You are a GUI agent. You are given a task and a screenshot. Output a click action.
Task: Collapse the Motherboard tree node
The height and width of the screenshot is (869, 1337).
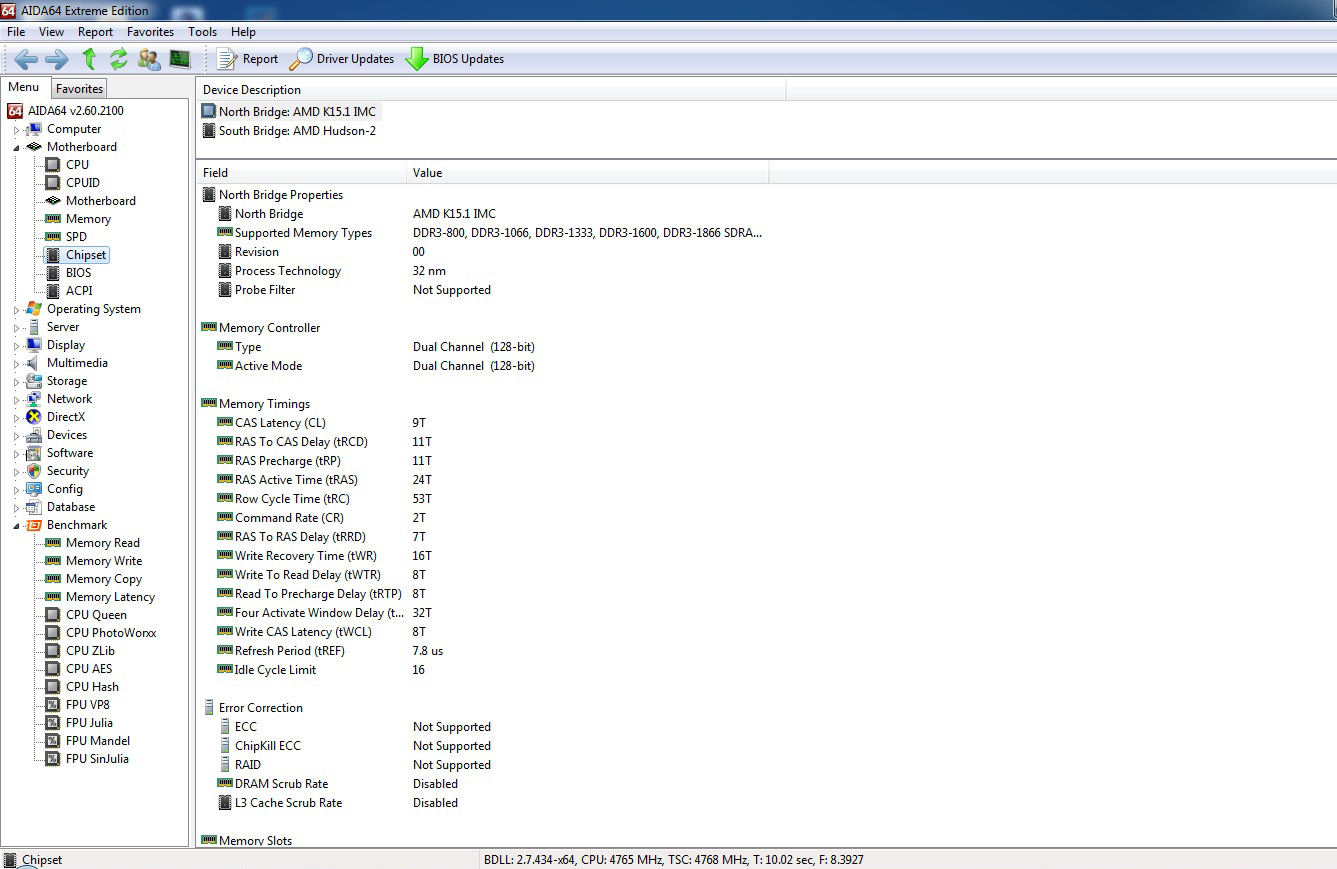pyautogui.click(x=16, y=148)
